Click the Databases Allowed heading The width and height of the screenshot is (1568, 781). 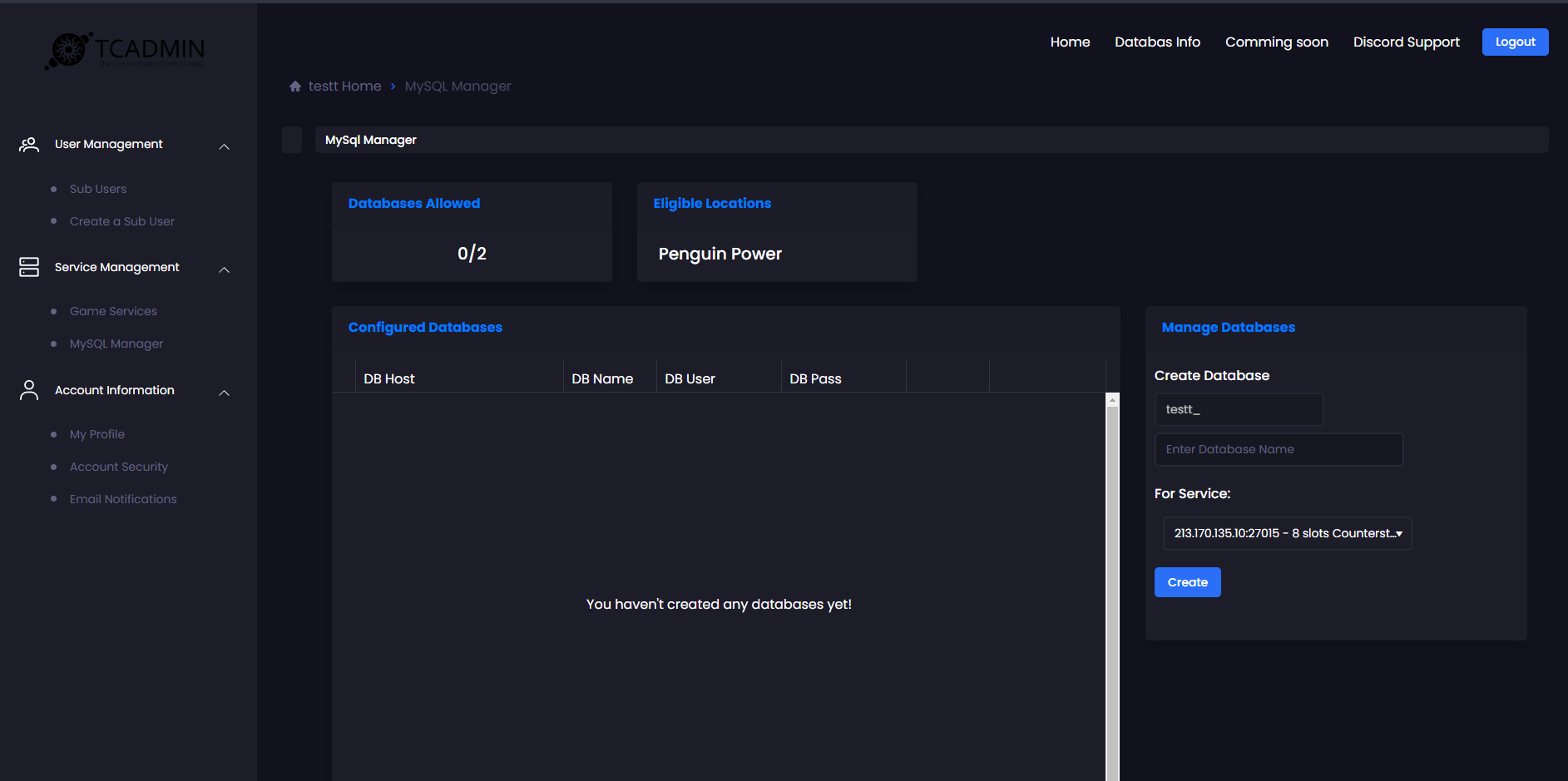coord(414,203)
